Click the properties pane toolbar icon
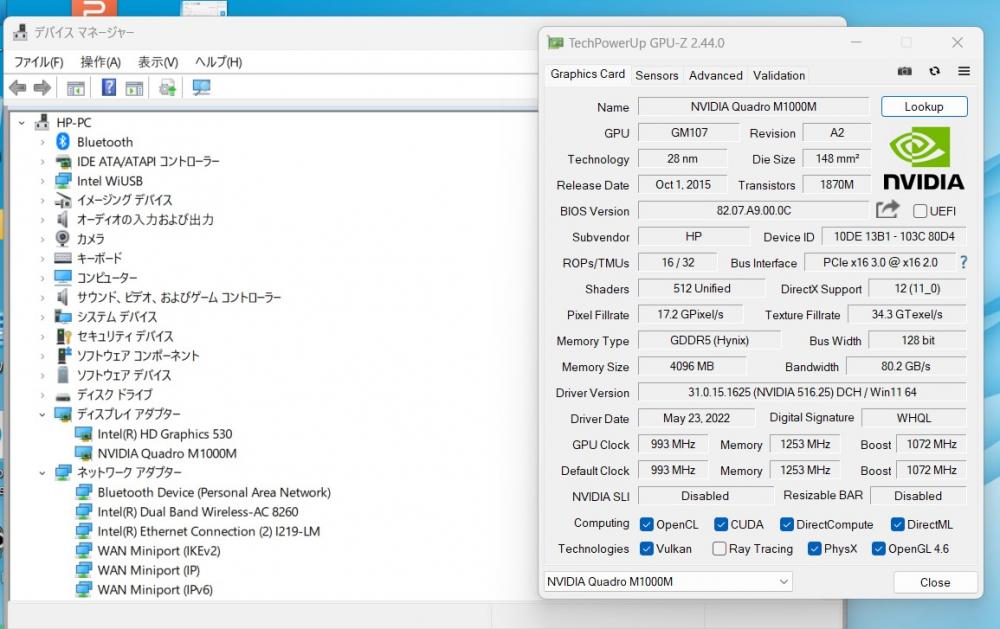This screenshot has width=1000, height=629. (135, 88)
